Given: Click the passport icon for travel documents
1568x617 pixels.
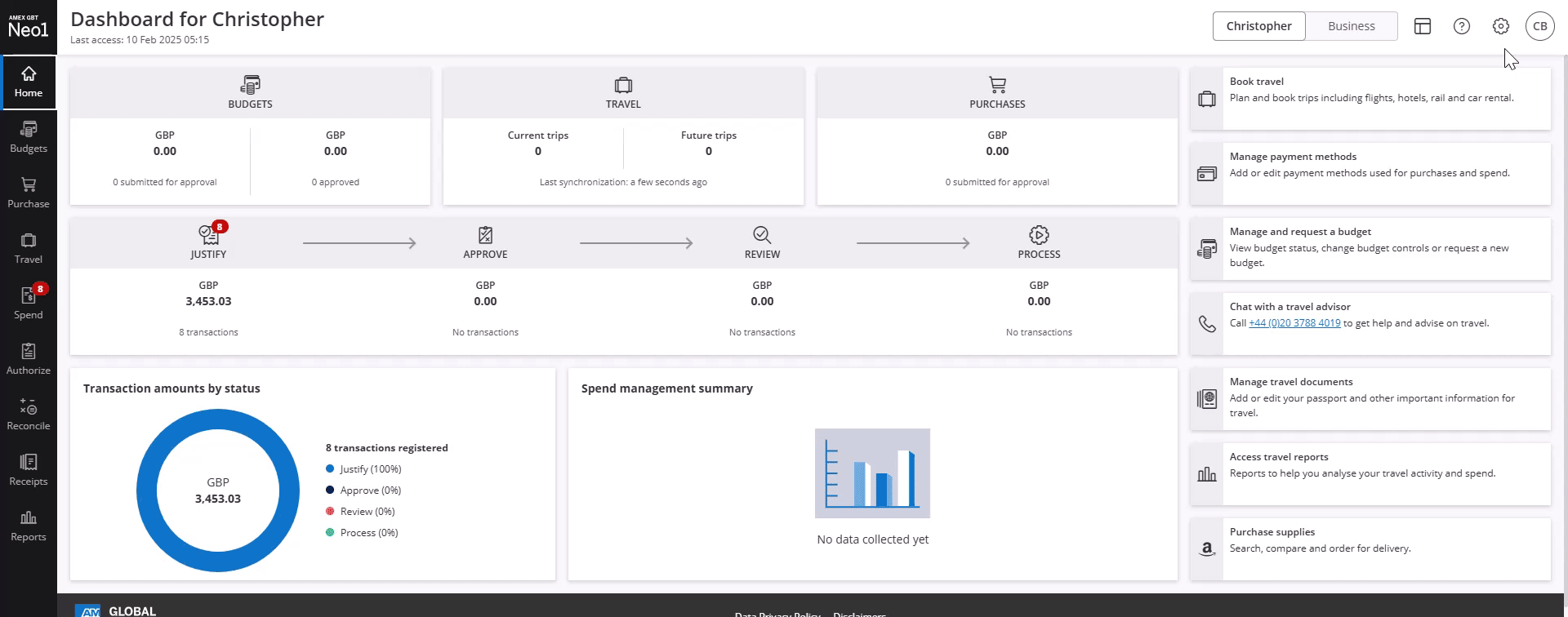Looking at the screenshot, I should pyautogui.click(x=1207, y=399).
